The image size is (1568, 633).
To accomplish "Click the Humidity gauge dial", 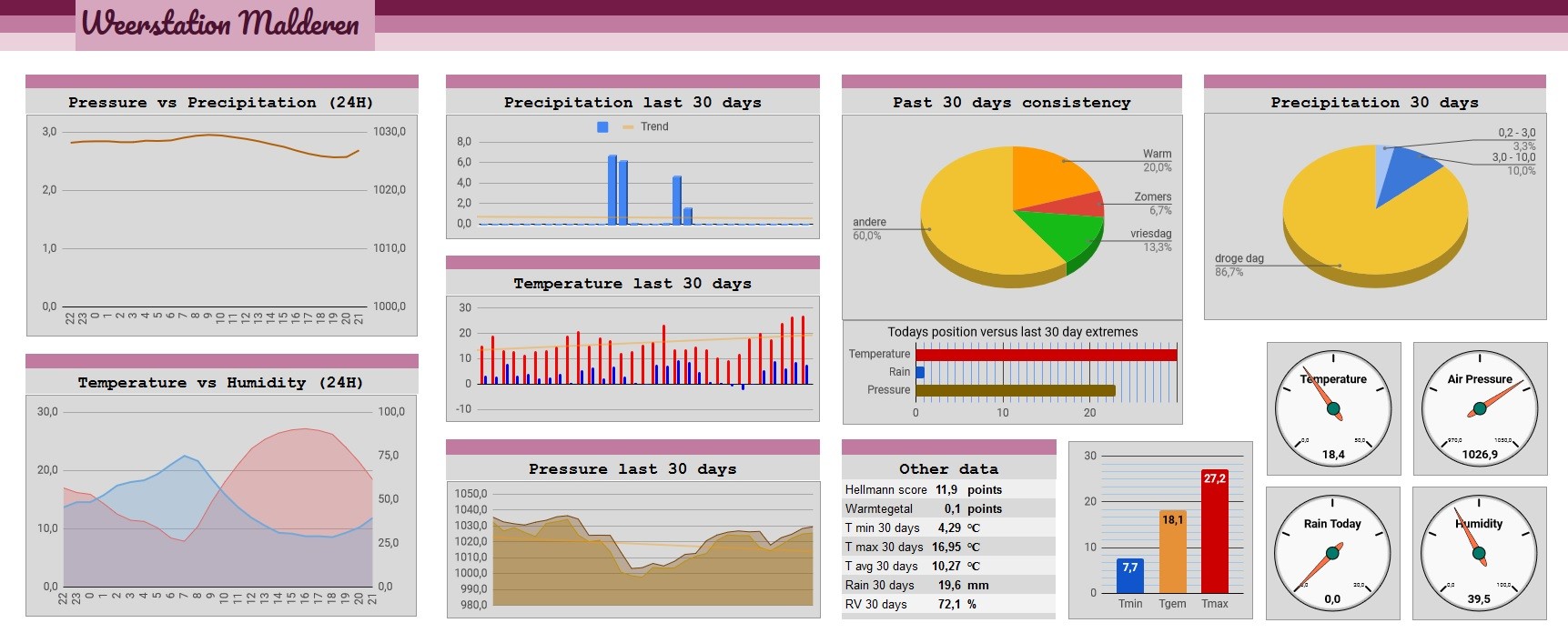I will (1480, 553).
